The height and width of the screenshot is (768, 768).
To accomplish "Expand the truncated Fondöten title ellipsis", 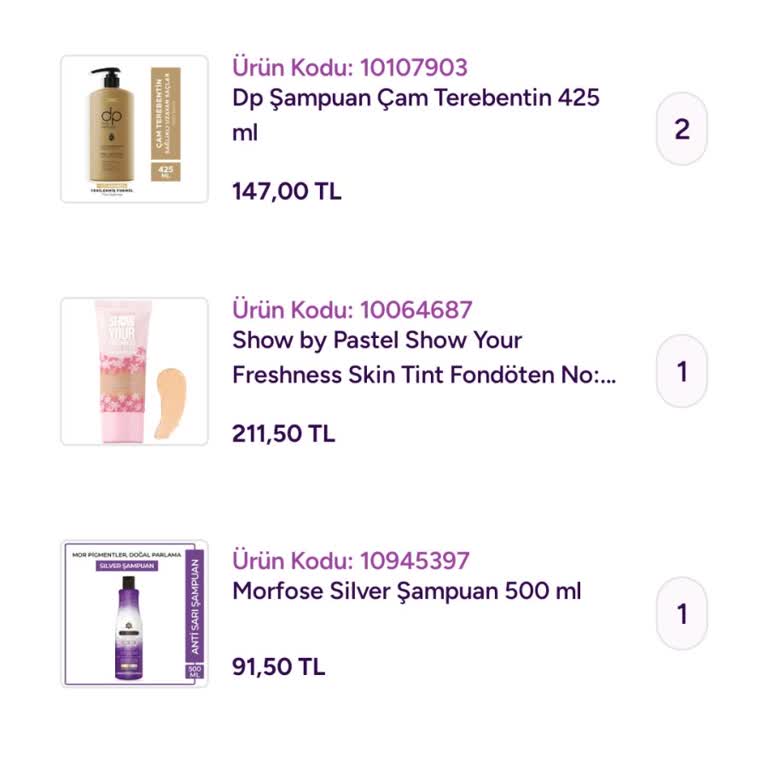I will pos(609,375).
